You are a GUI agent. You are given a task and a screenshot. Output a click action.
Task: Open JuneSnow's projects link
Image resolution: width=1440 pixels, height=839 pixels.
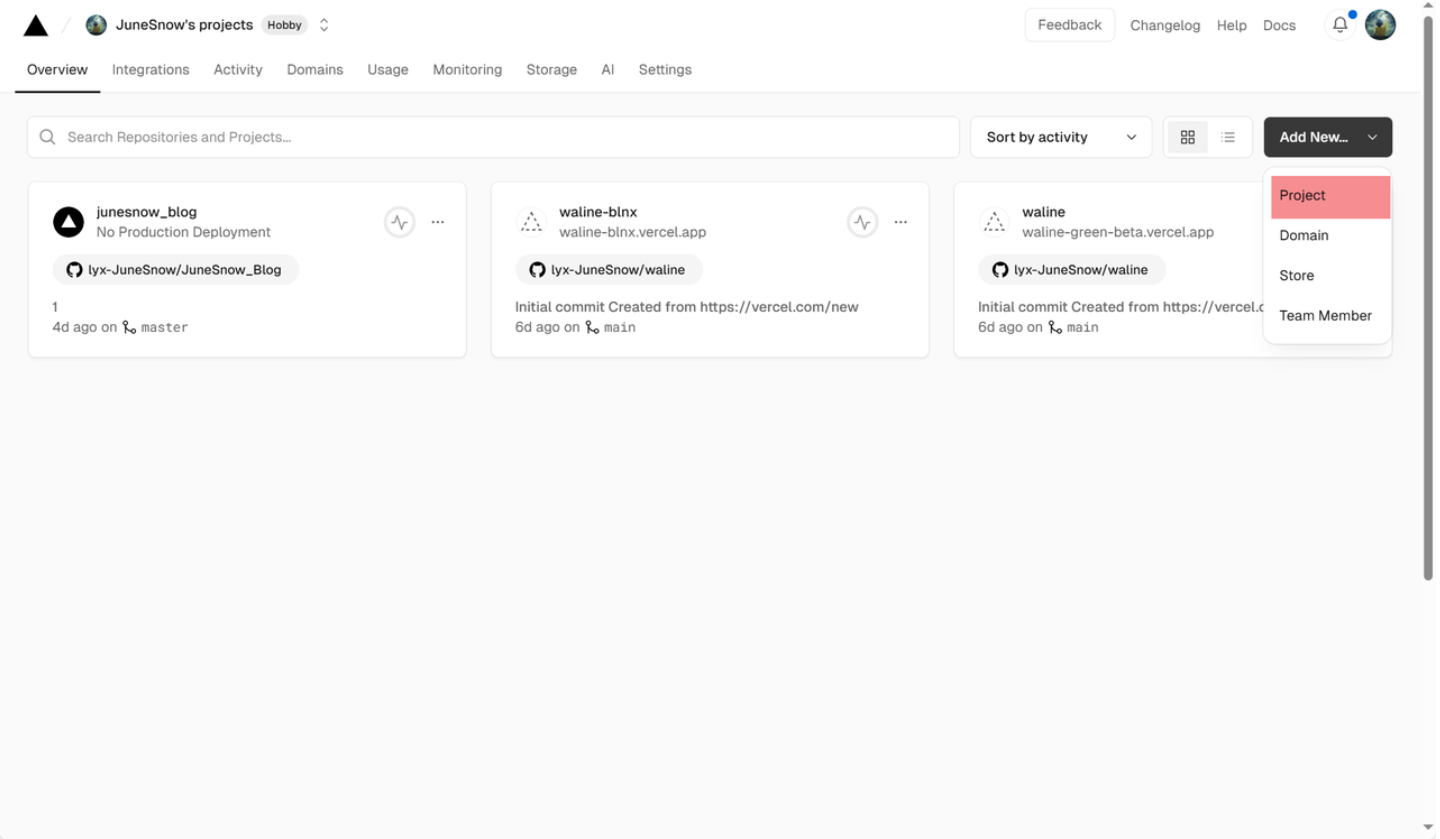point(184,25)
